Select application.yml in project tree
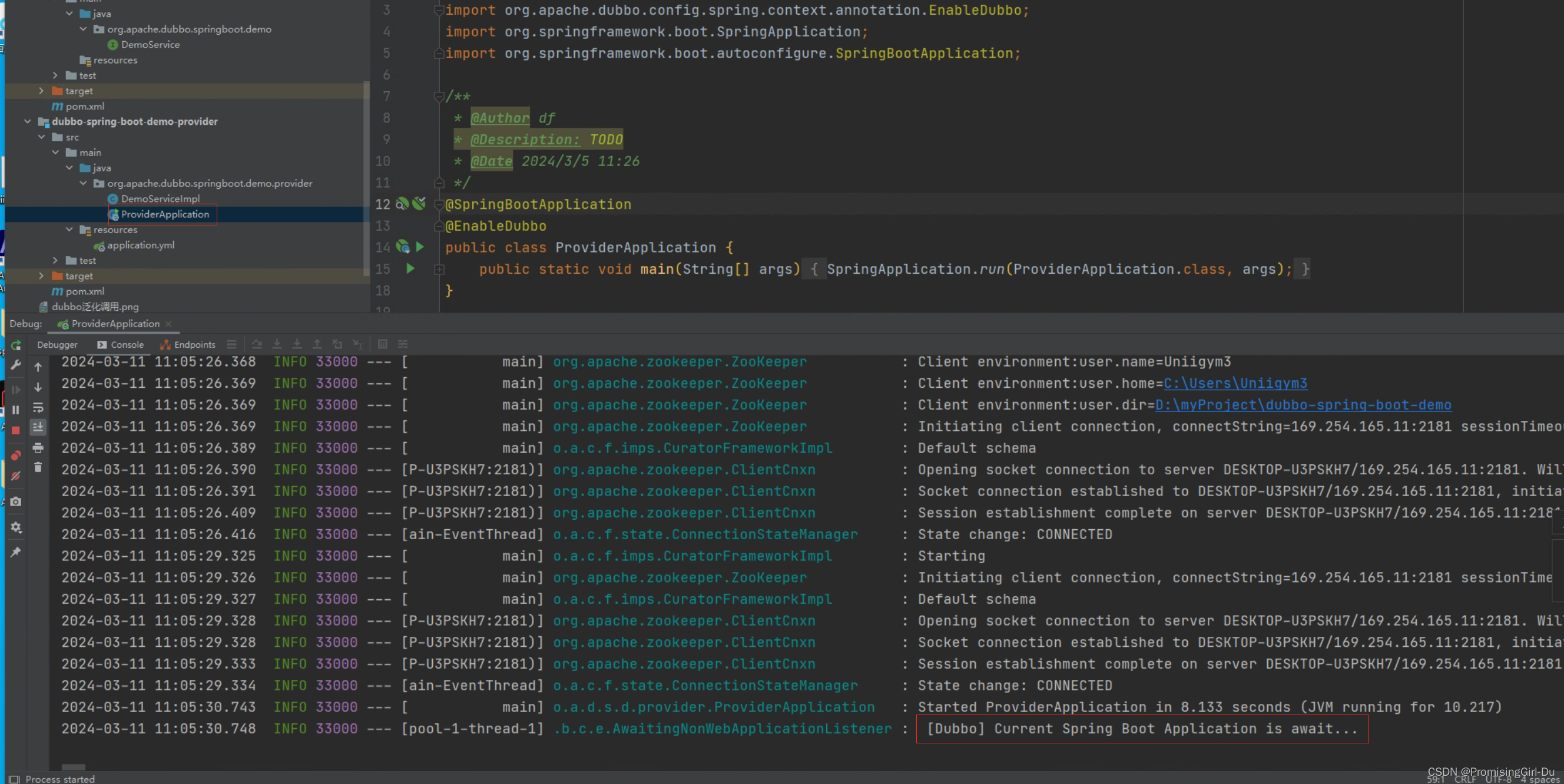1564x784 pixels. click(x=140, y=245)
